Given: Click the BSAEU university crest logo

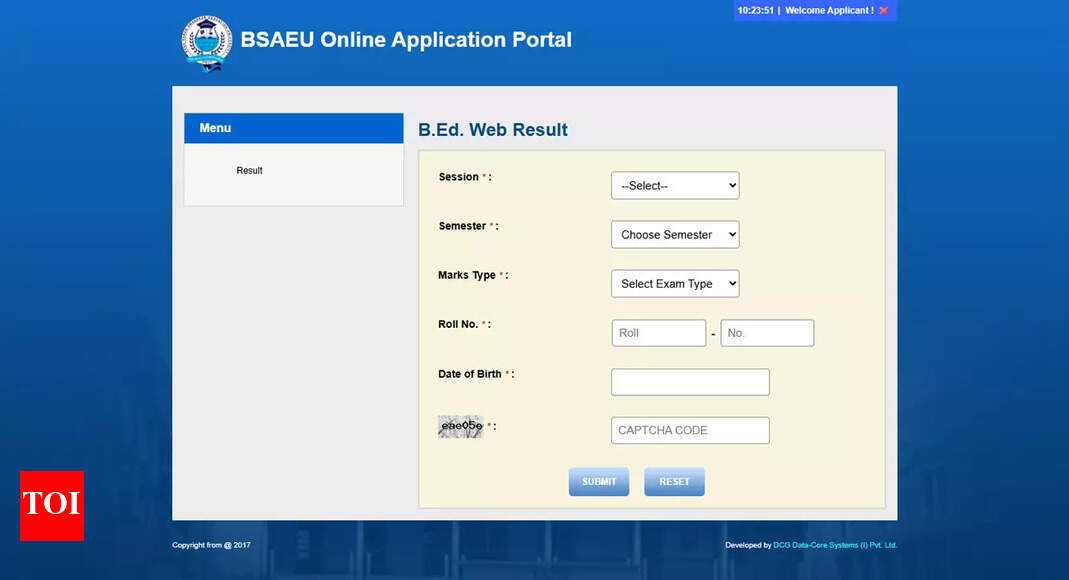Looking at the screenshot, I should click(206, 42).
